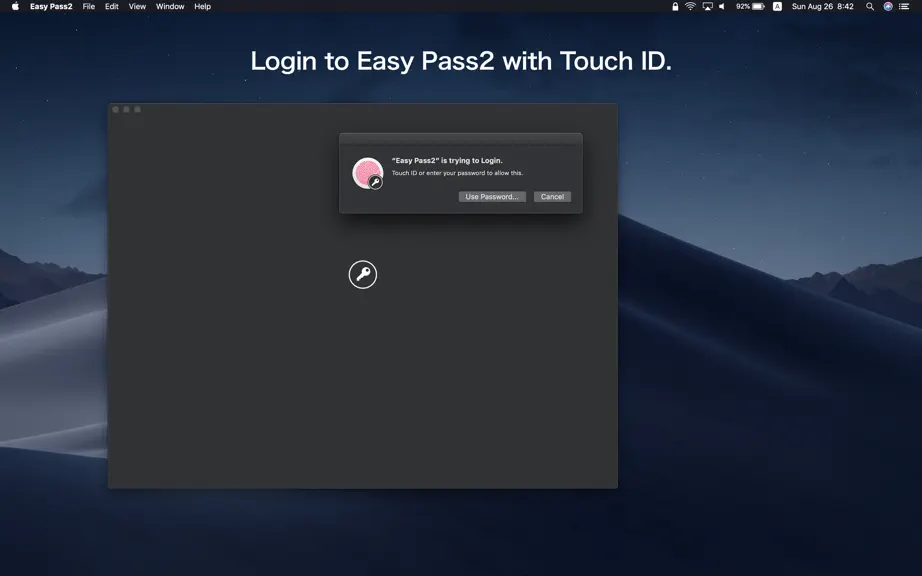The image size is (922, 576).
Task: Open the AirPlay display menu
Action: [x=707, y=6]
